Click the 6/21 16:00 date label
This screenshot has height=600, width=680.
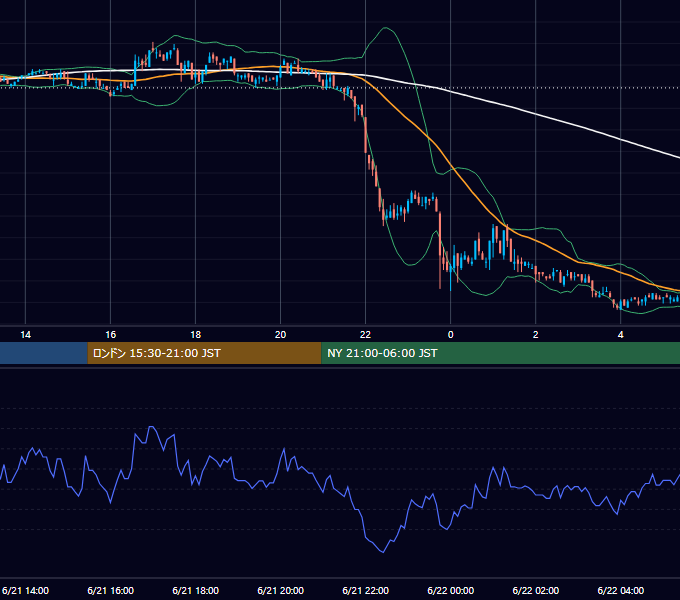point(111,590)
